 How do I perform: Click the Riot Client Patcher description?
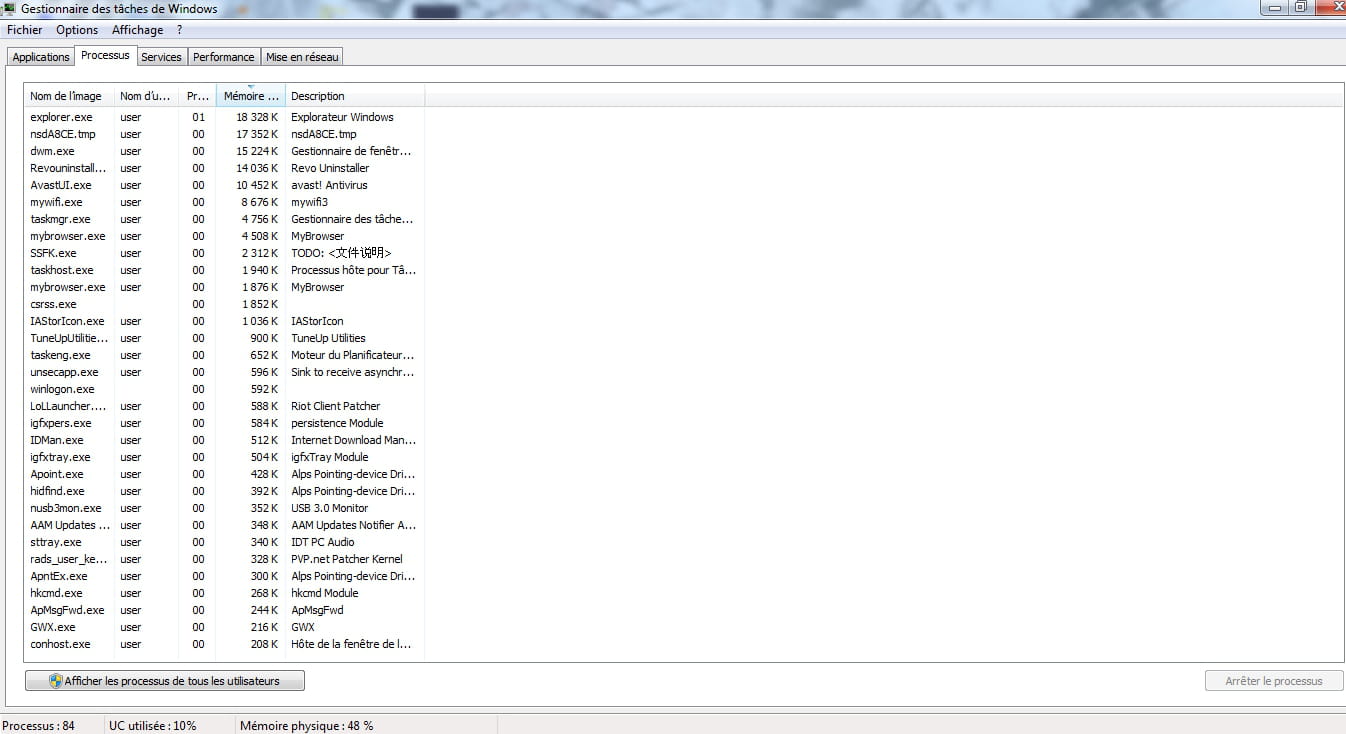coord(335,406)
